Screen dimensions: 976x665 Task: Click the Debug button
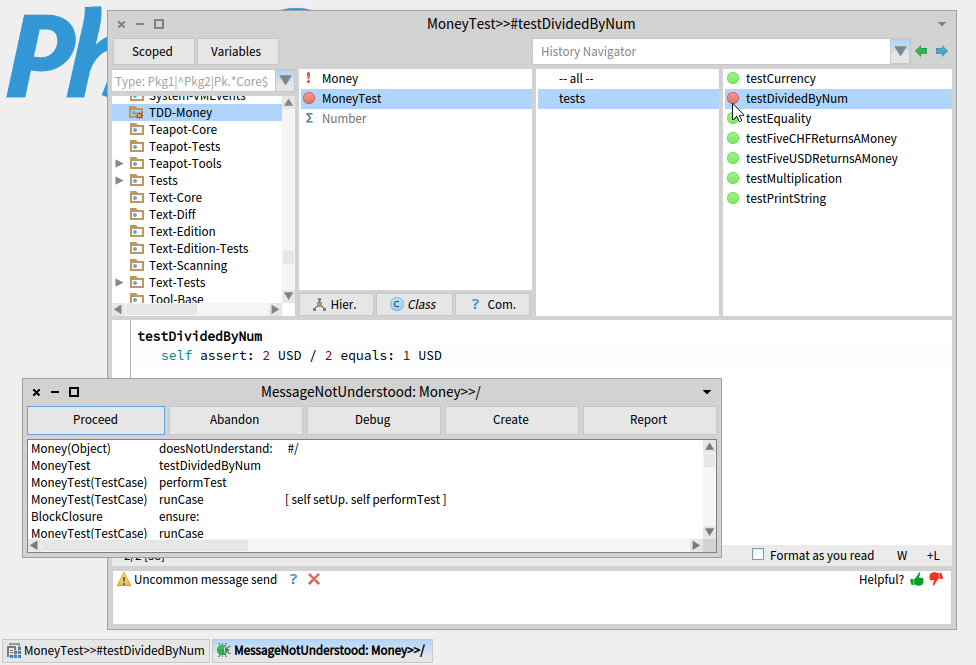click(x=373, y=420)
